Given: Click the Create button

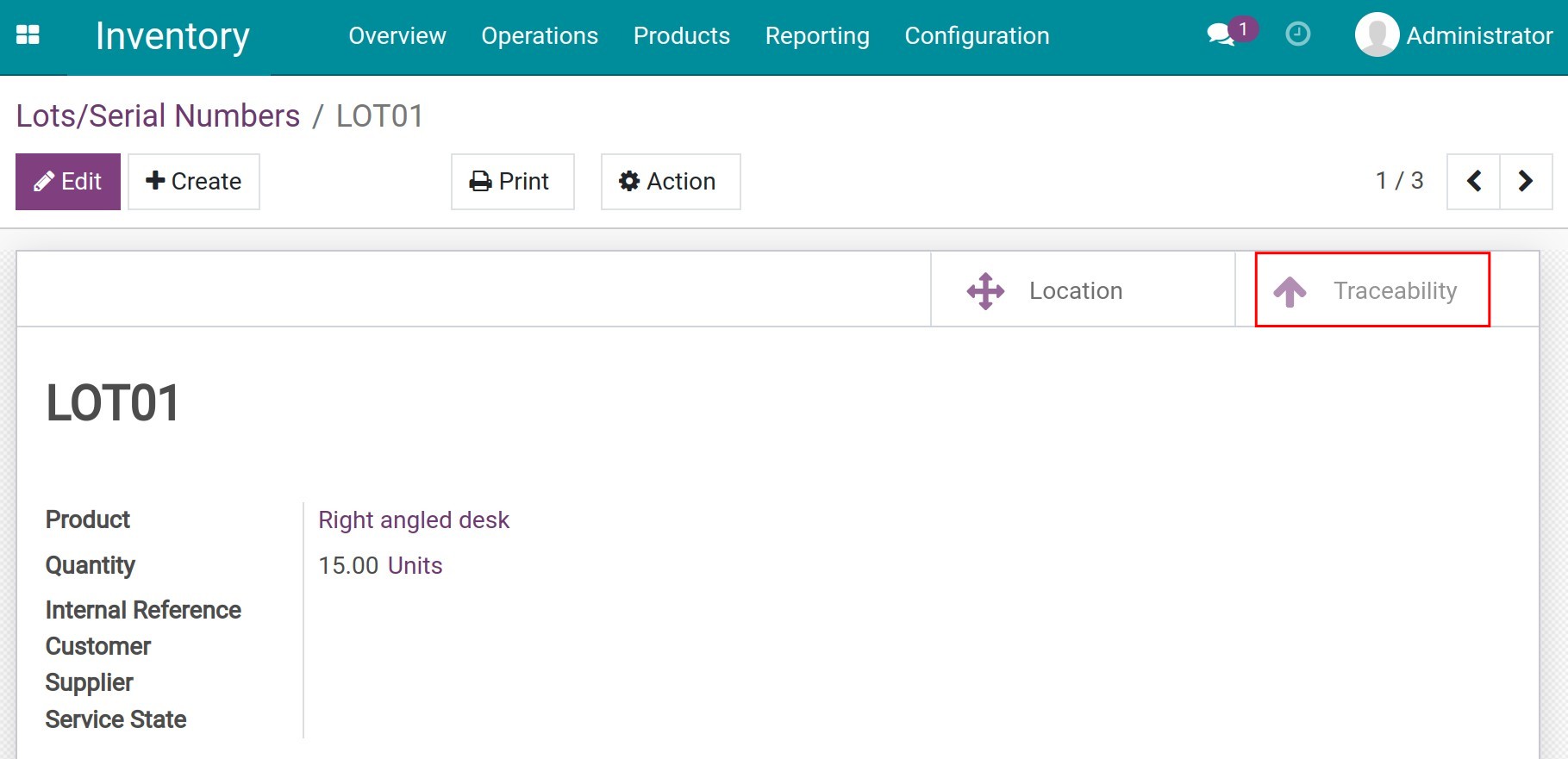Looking at the screenshot, I should coord(194,182).
